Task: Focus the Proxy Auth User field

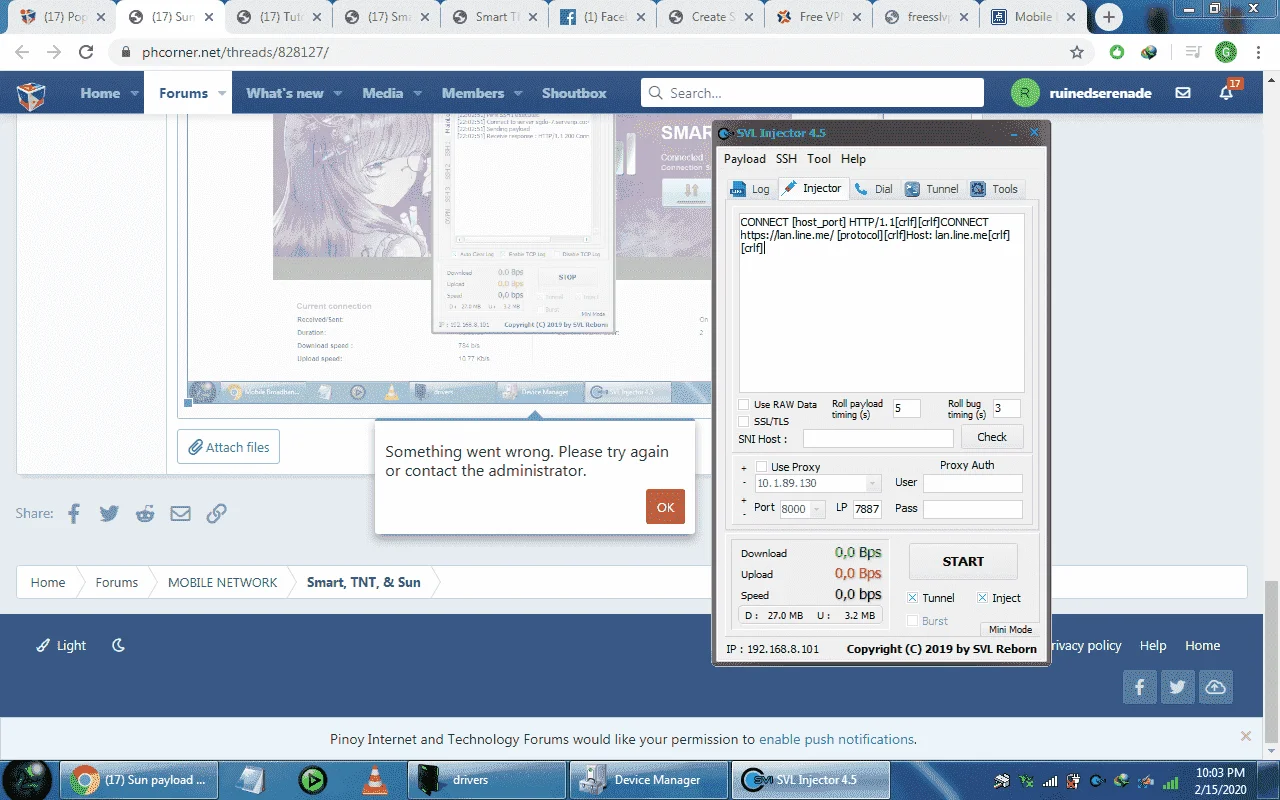Action: click(972, 483)
